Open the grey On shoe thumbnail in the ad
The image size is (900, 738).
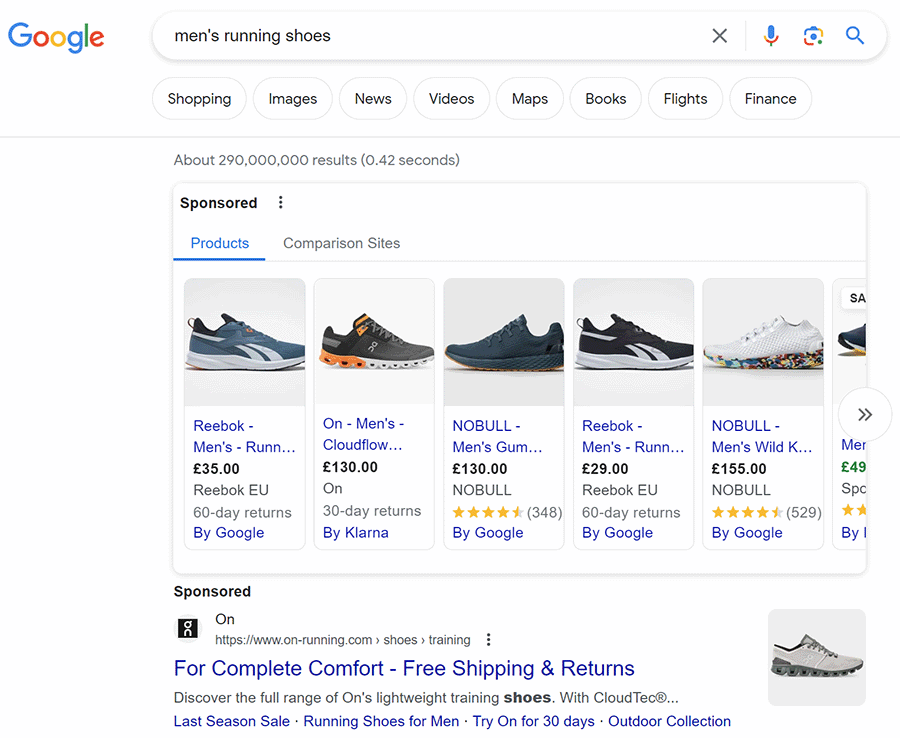[x=817, y=657]
